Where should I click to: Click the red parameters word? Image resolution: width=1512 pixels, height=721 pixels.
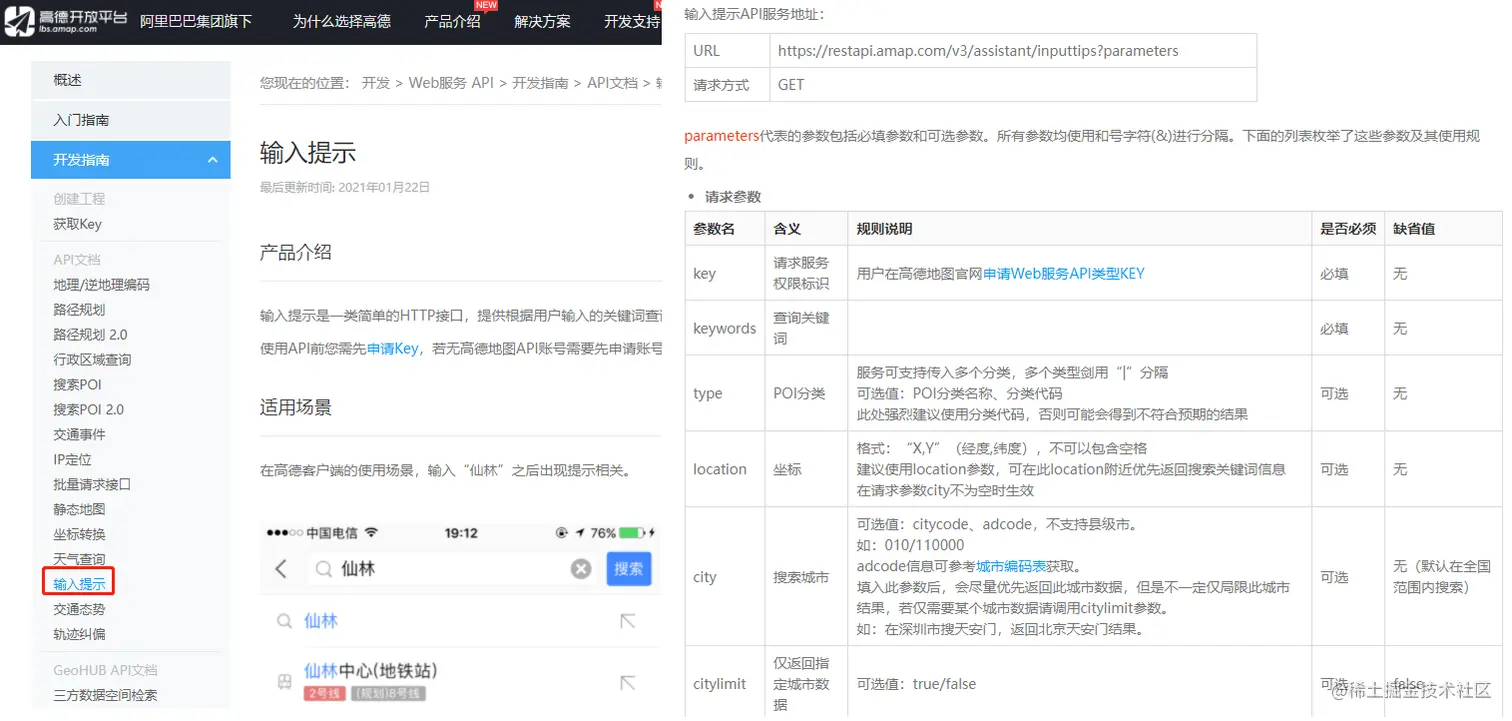(722, 136)
